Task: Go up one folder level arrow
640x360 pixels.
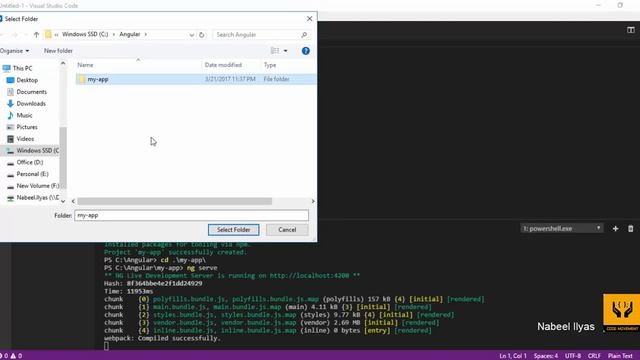Action: 36,35
